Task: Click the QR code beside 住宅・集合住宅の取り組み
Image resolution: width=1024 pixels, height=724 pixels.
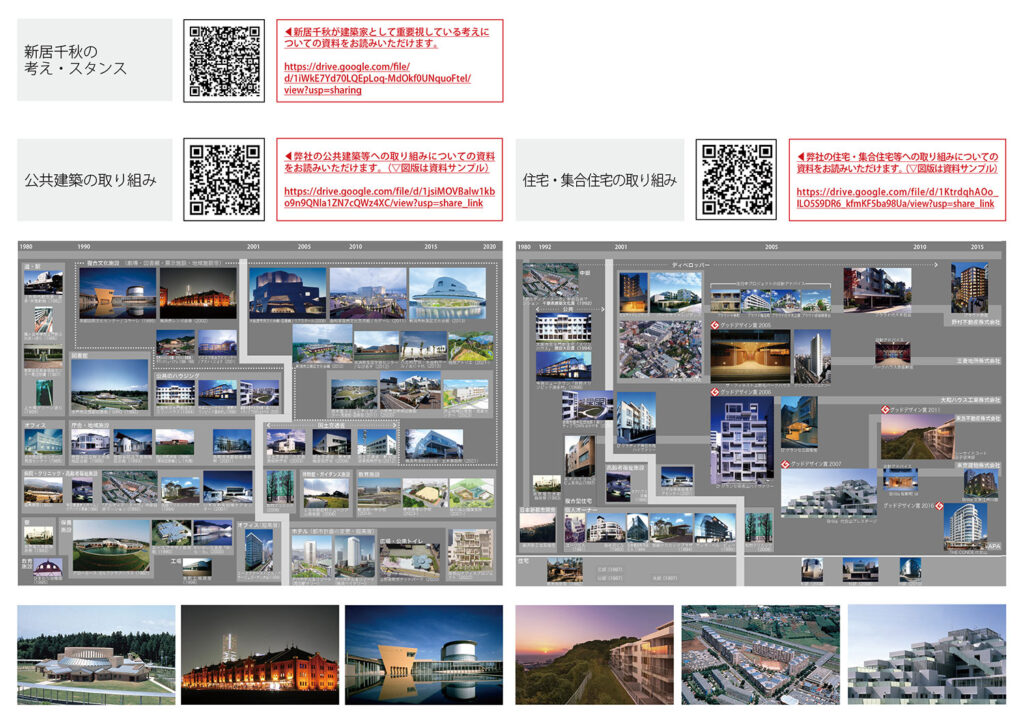Action: click(736, 180)
